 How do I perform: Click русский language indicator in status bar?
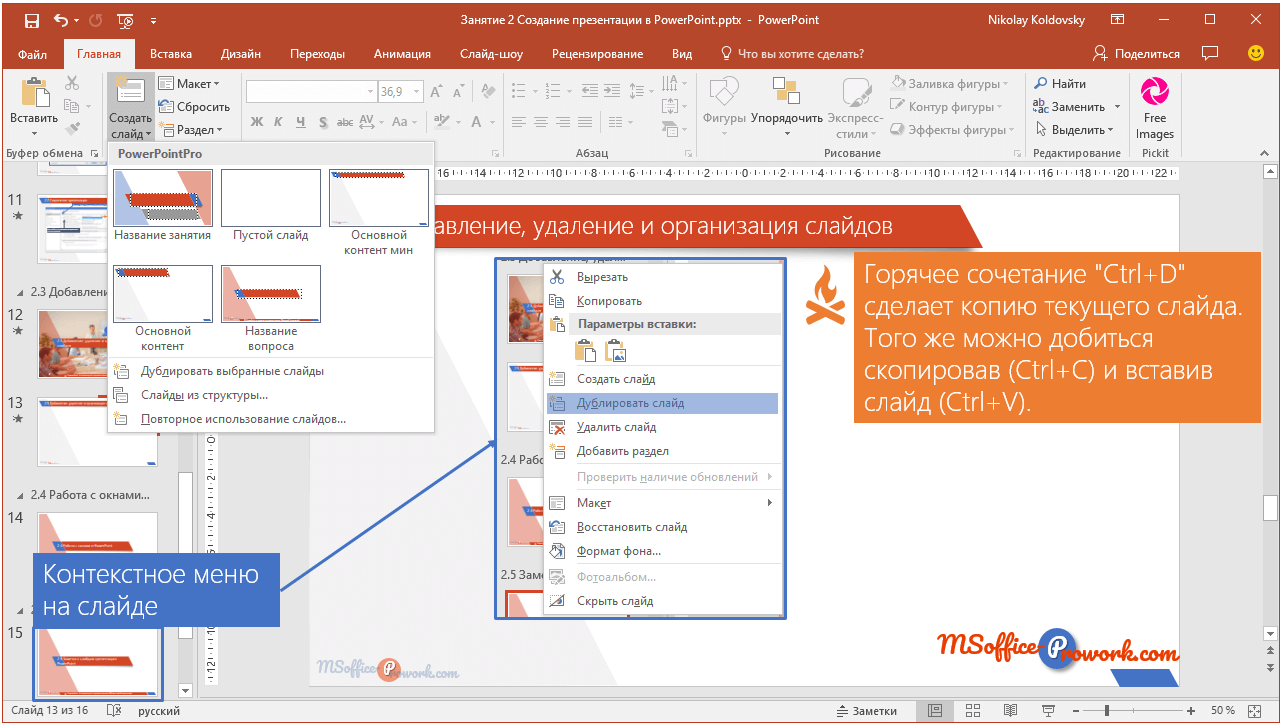159,711
